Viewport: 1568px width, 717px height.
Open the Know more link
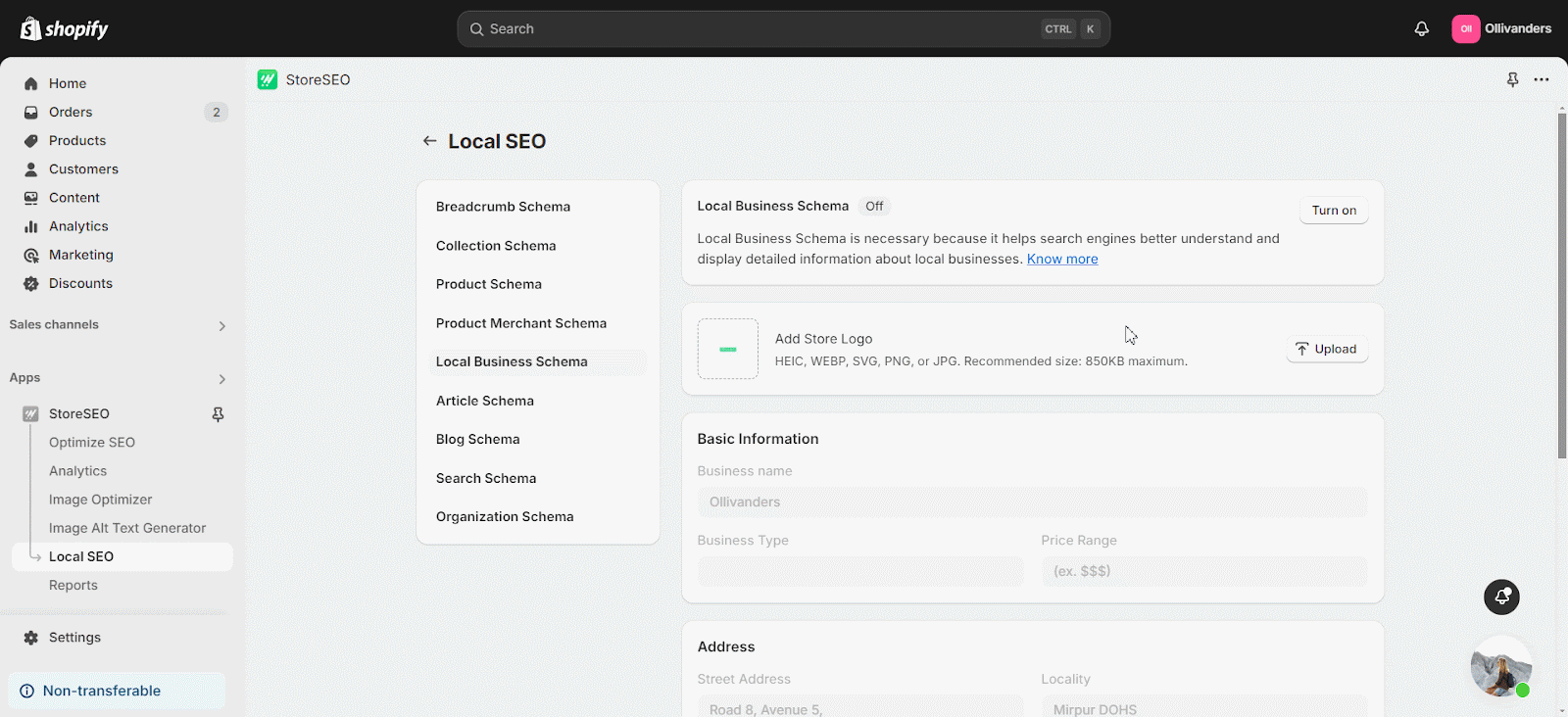[1062, 259]
